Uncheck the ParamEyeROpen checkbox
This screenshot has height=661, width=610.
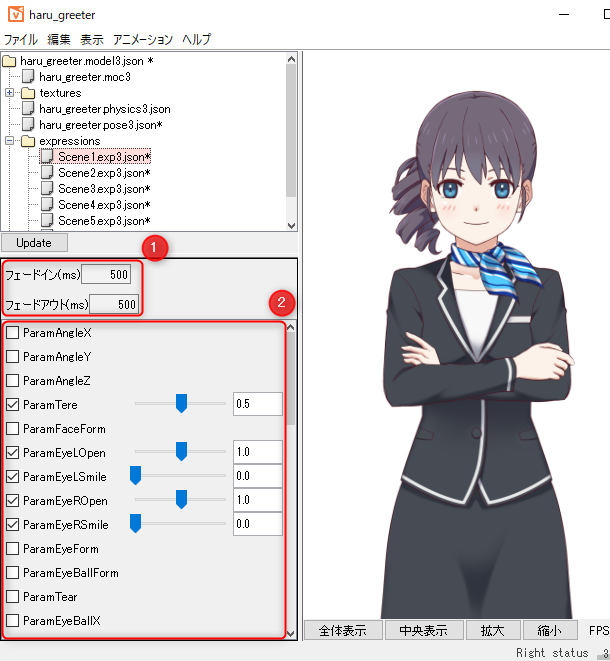13,501
